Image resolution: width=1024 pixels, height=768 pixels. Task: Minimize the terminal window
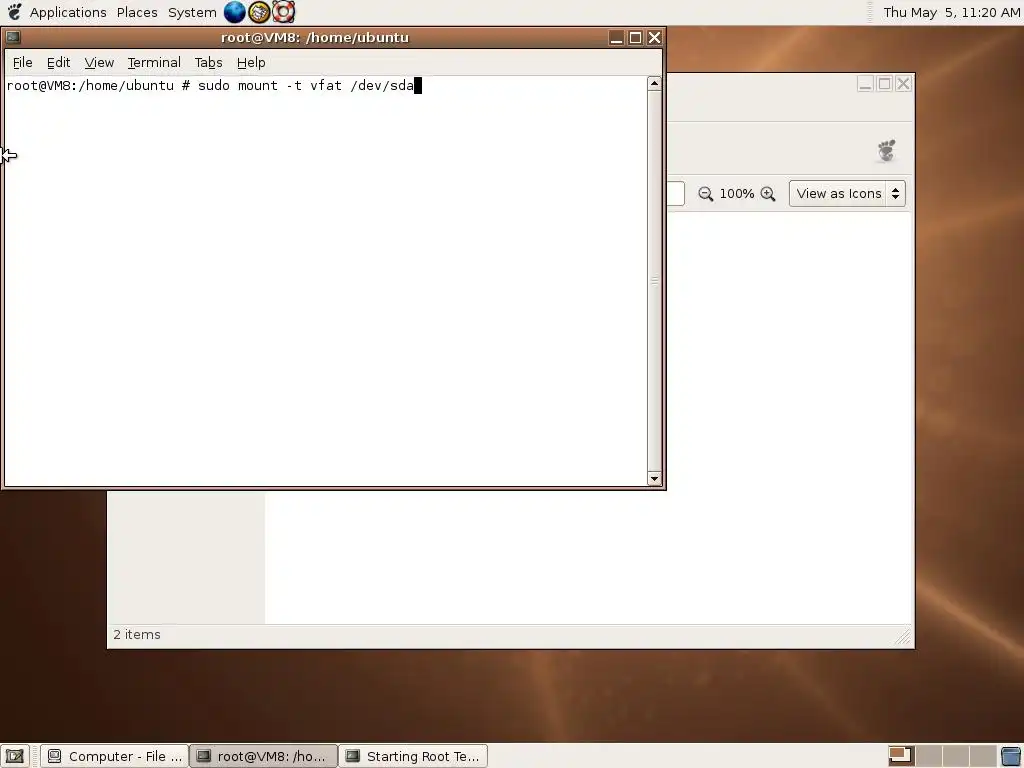616,38
